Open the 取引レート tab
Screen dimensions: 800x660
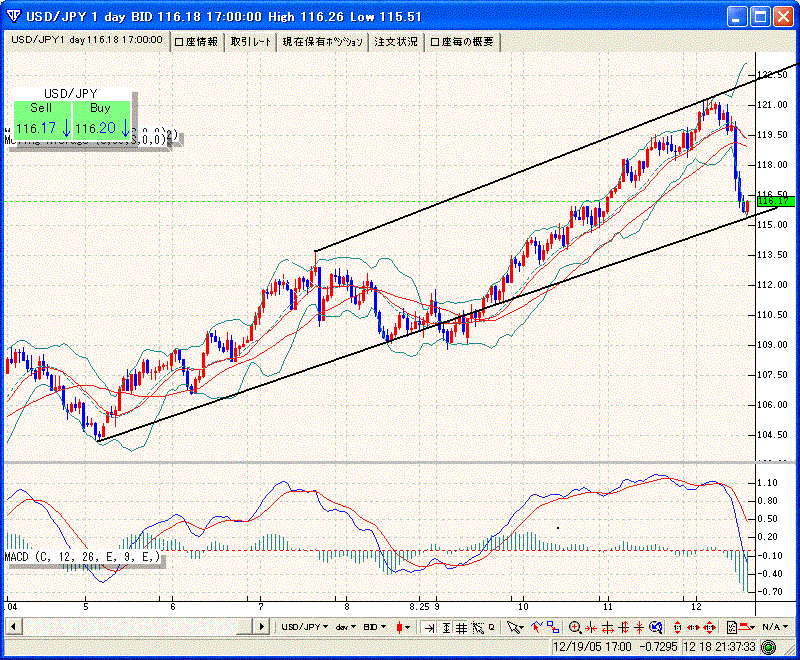coord(251,41)
